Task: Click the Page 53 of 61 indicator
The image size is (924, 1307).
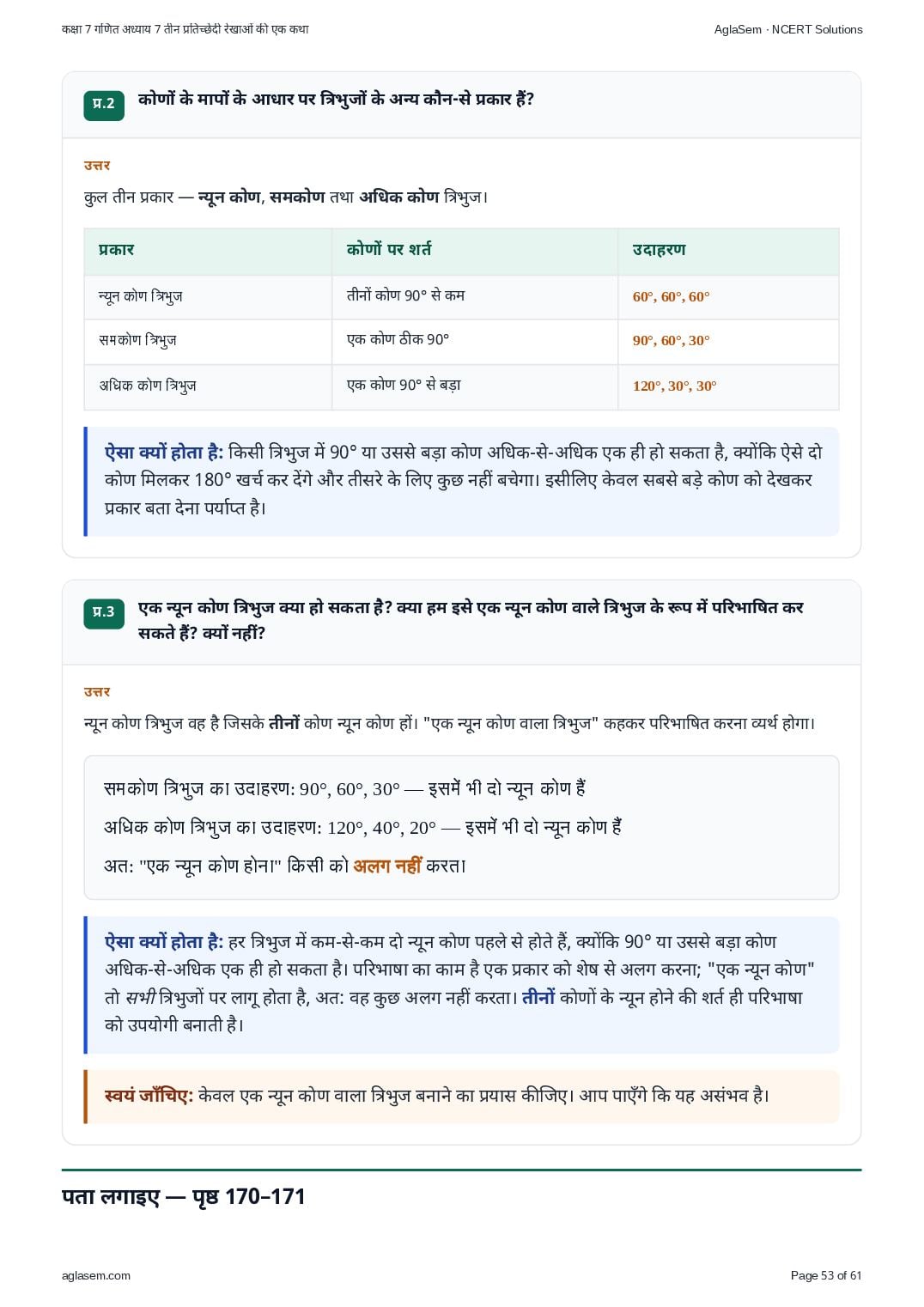Action: click(826, 1275)
